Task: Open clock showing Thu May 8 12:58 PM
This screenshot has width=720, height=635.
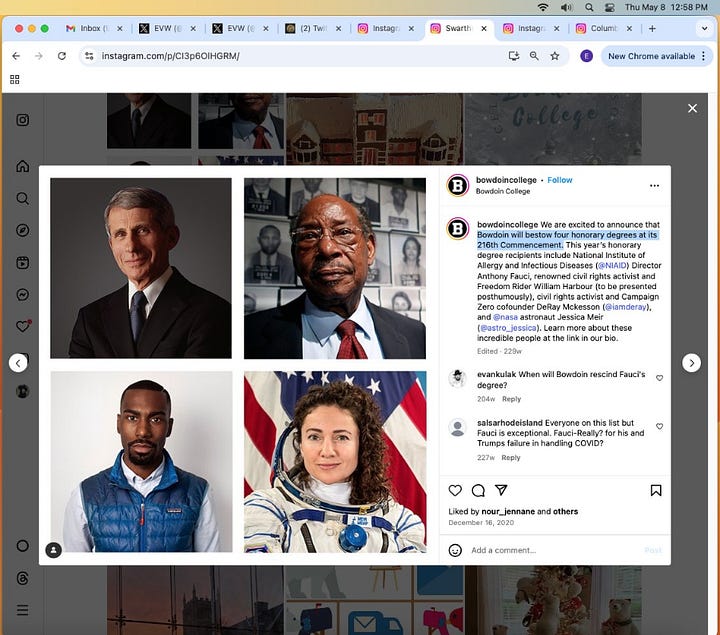Action: pyautogui.click(x=666, y=7)
